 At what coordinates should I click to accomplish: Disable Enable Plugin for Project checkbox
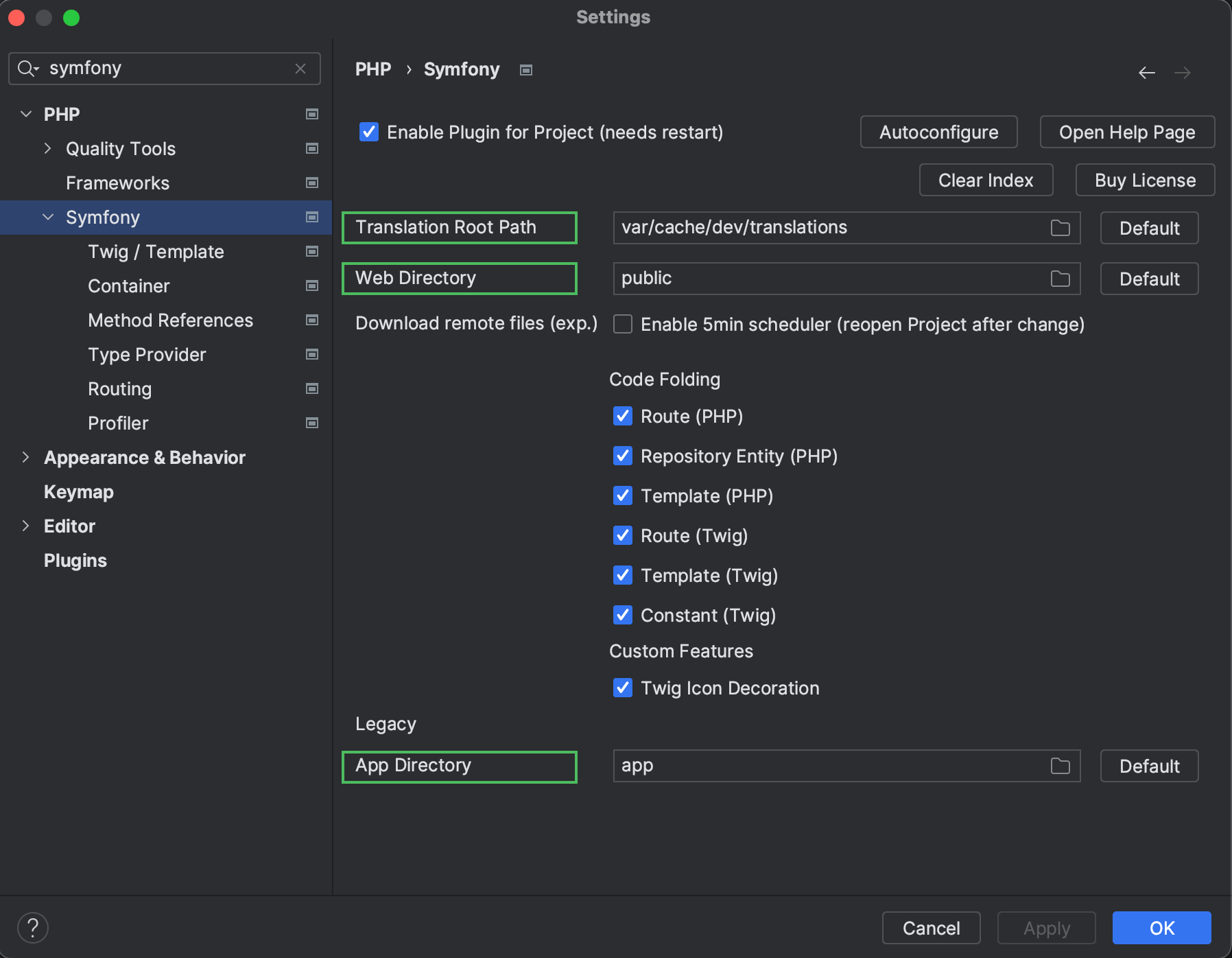pos(369,132)
